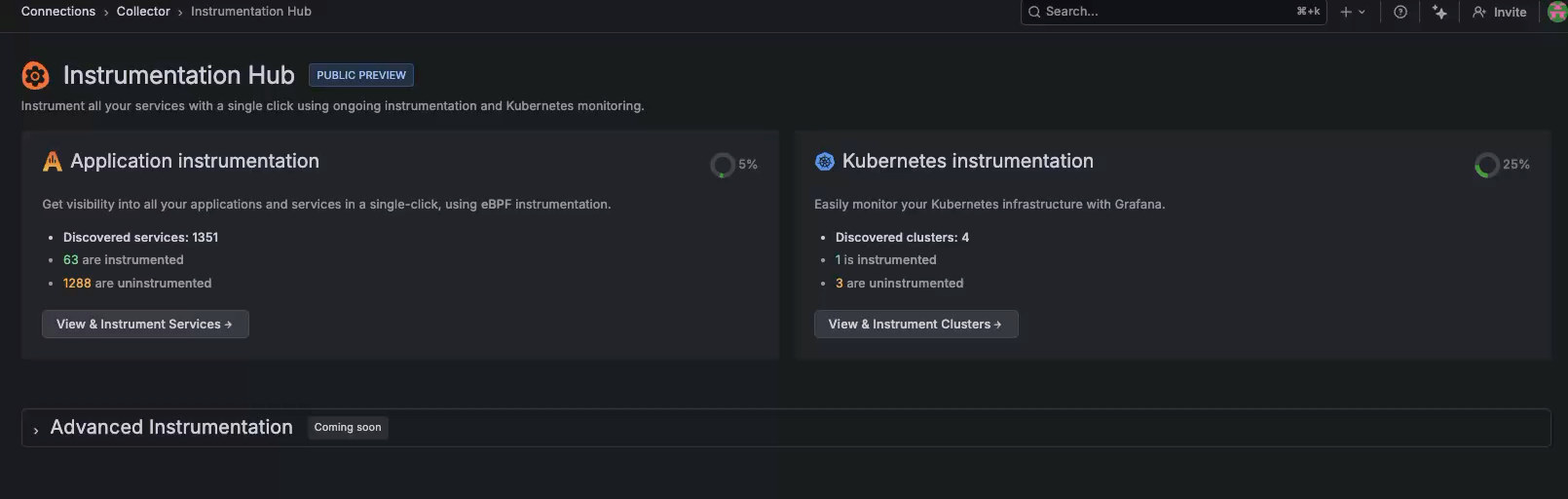Click the Application 5% progress ring
Image resolution: width=1568 pixels, height=499 pixels.
(x=722, y=165)
